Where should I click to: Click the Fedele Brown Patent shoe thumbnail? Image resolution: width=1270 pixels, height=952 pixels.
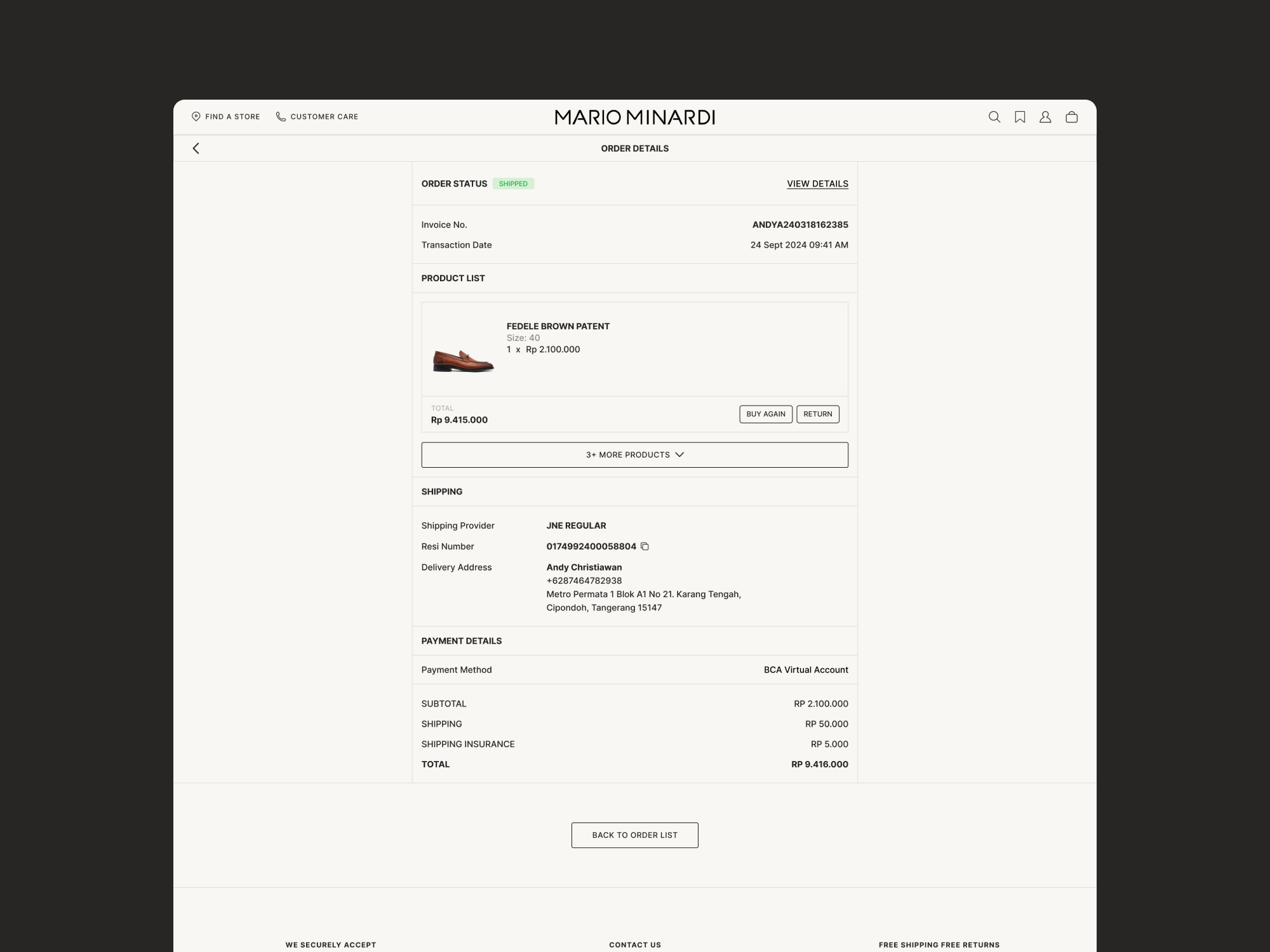463,360
